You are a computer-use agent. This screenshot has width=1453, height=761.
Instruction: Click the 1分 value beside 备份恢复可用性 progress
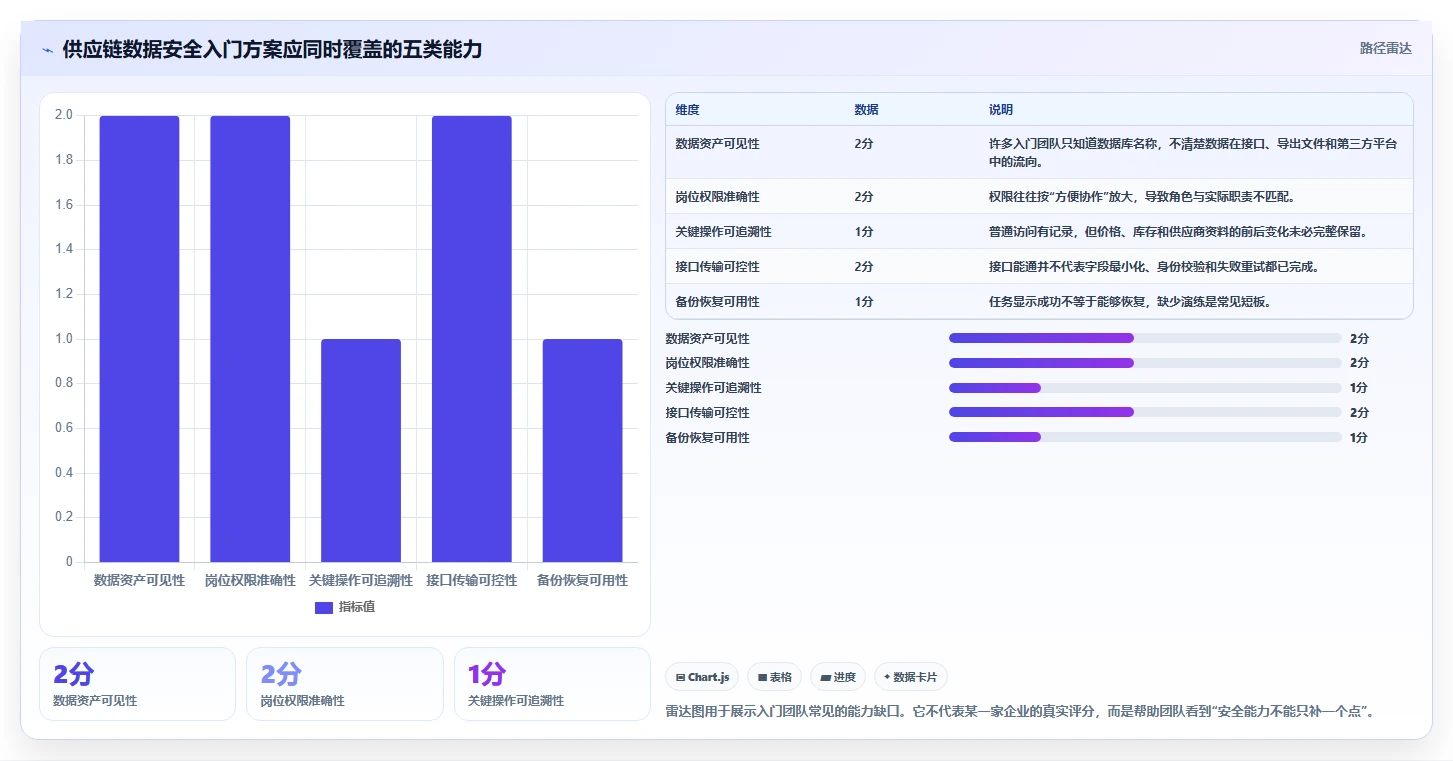pos(1359,437)
